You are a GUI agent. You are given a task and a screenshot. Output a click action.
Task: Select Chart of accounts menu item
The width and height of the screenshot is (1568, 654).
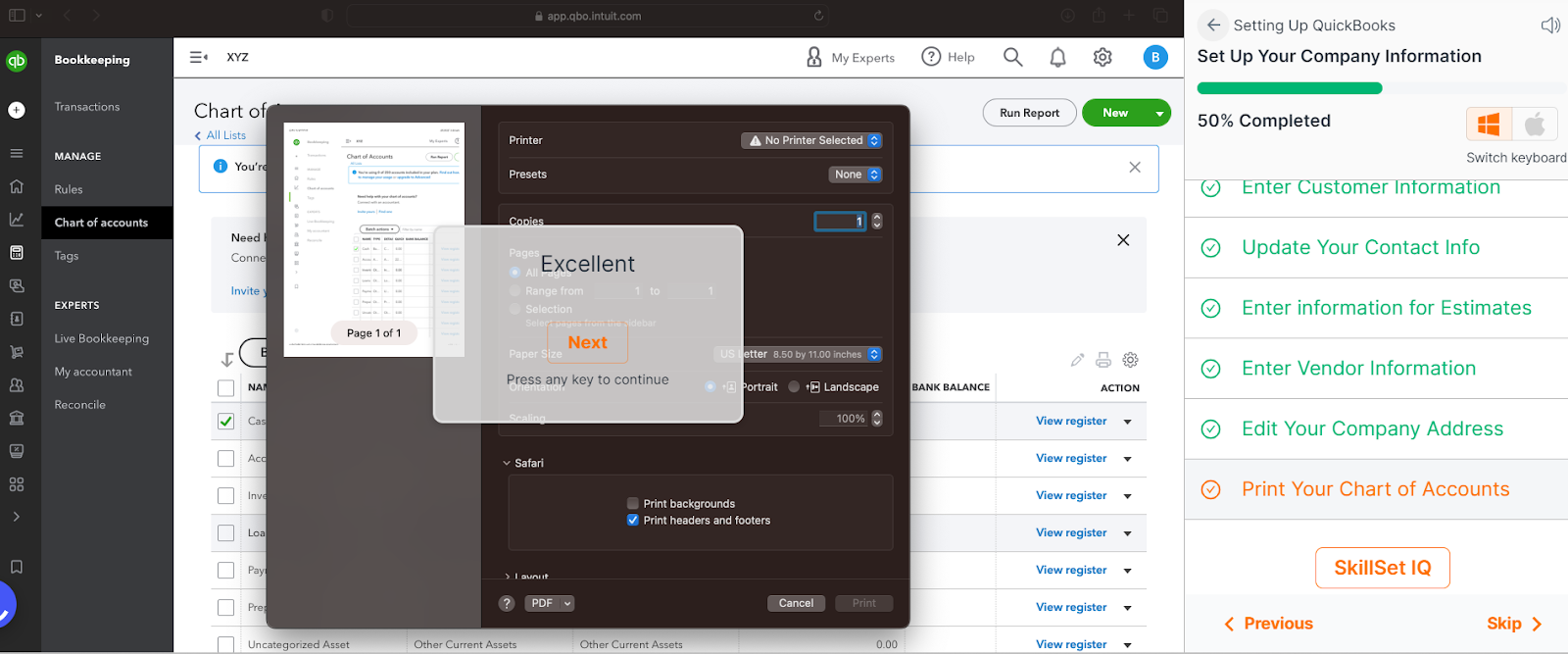click(102, 223)
